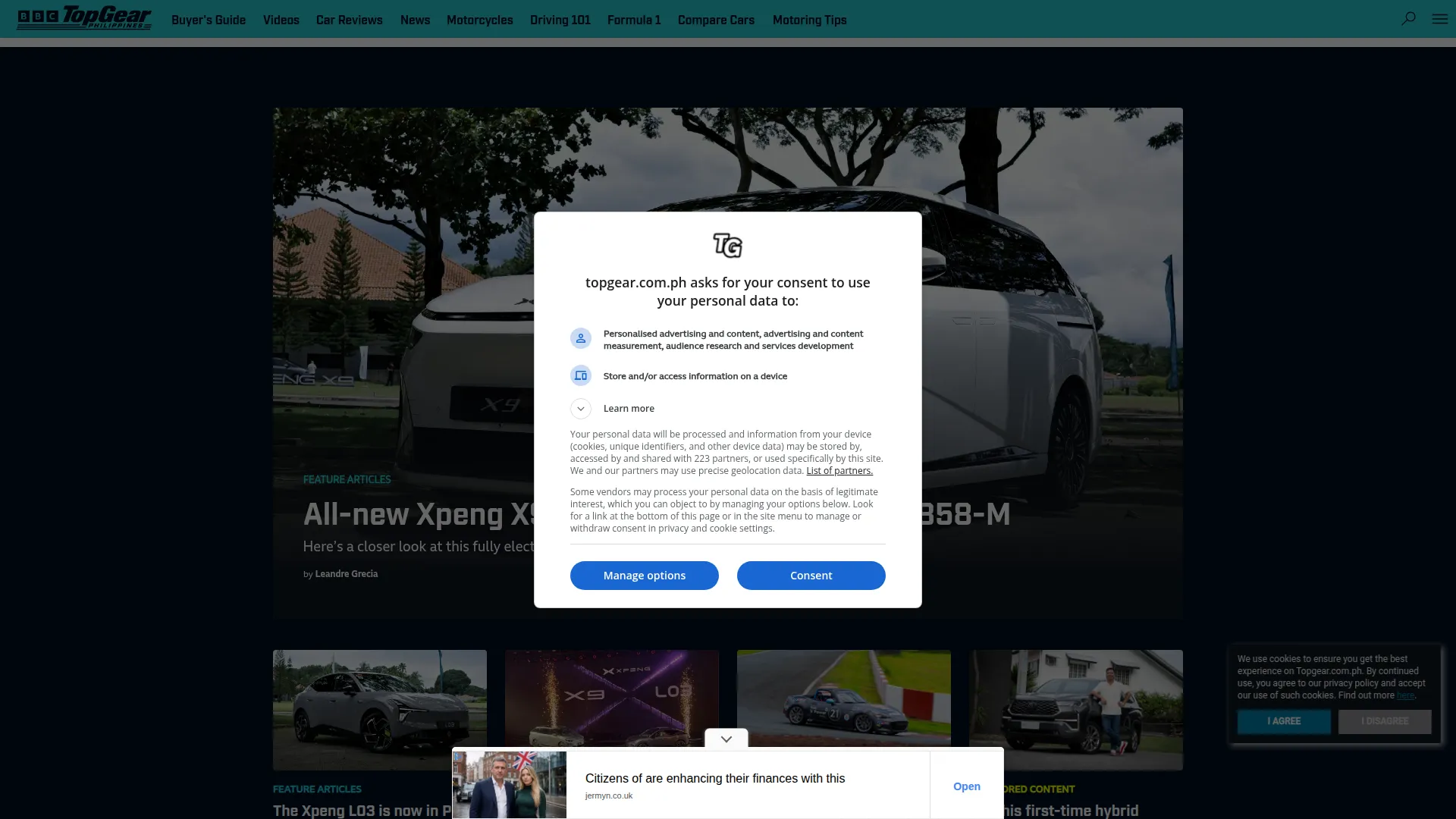This screenshot has height=819, width=1456.
Task: Expand the Learn more chevron
Action: 581,409
